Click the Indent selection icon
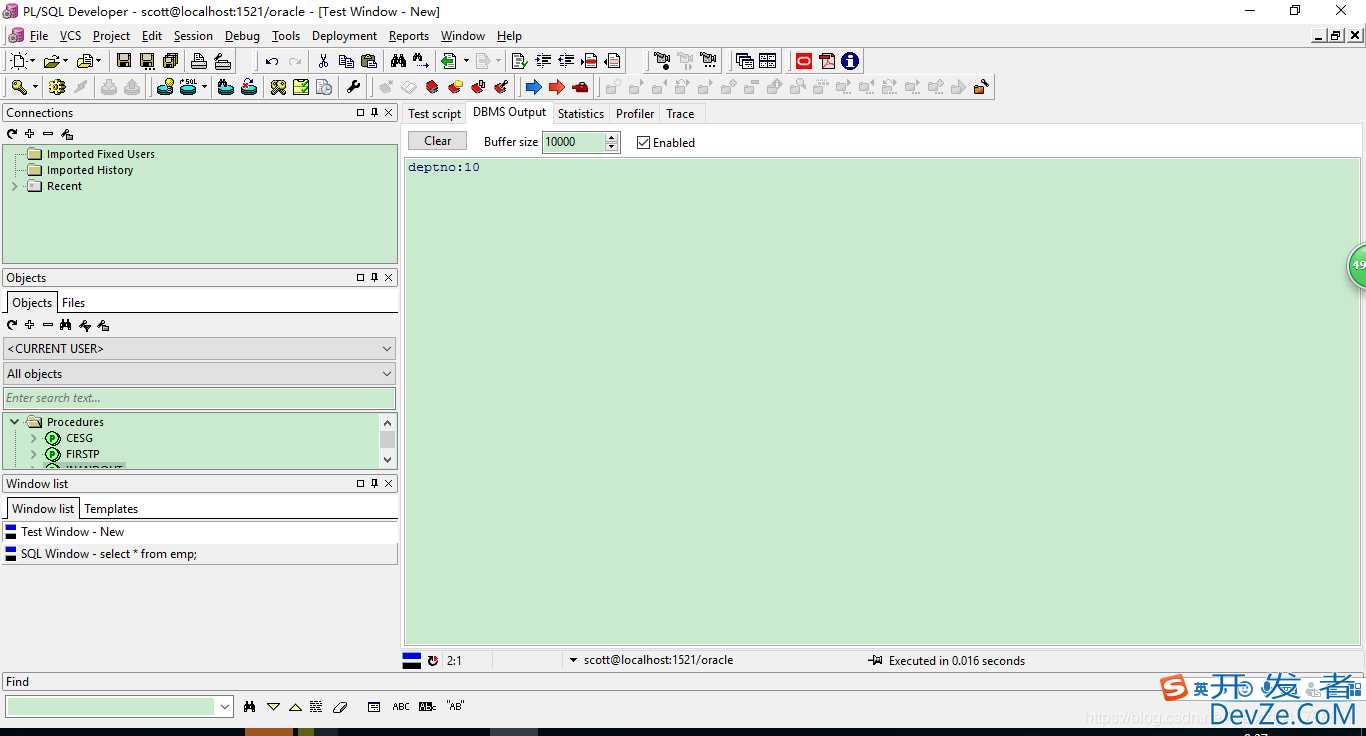The image size is (1366, 736). tap(543, 61)
